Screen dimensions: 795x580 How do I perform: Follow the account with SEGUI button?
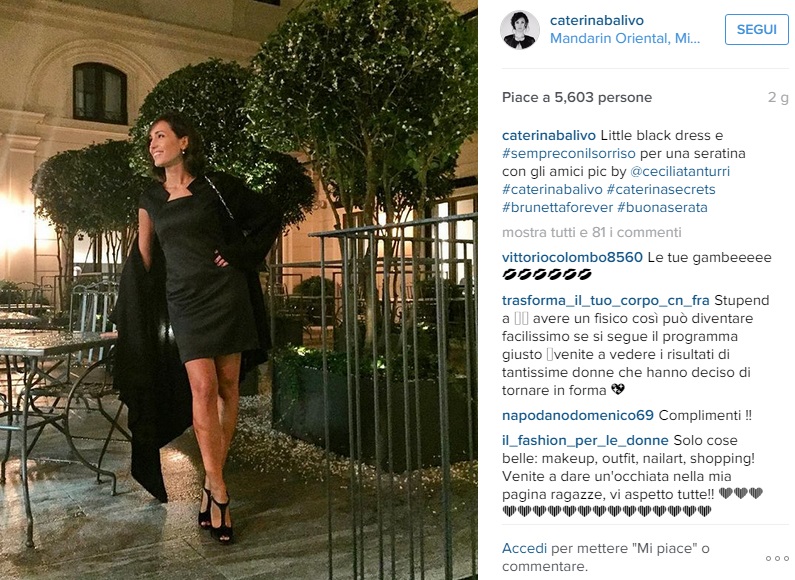756,29
